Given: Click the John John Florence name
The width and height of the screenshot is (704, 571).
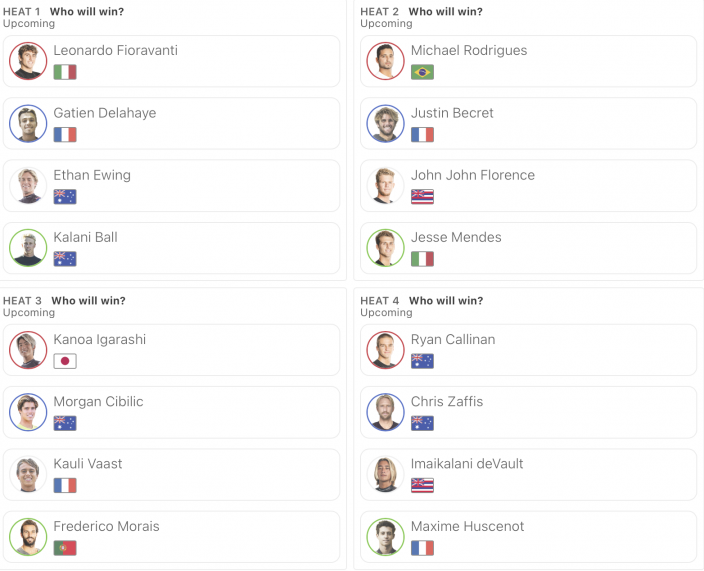Looking at the screenshot, I should 473,175.
